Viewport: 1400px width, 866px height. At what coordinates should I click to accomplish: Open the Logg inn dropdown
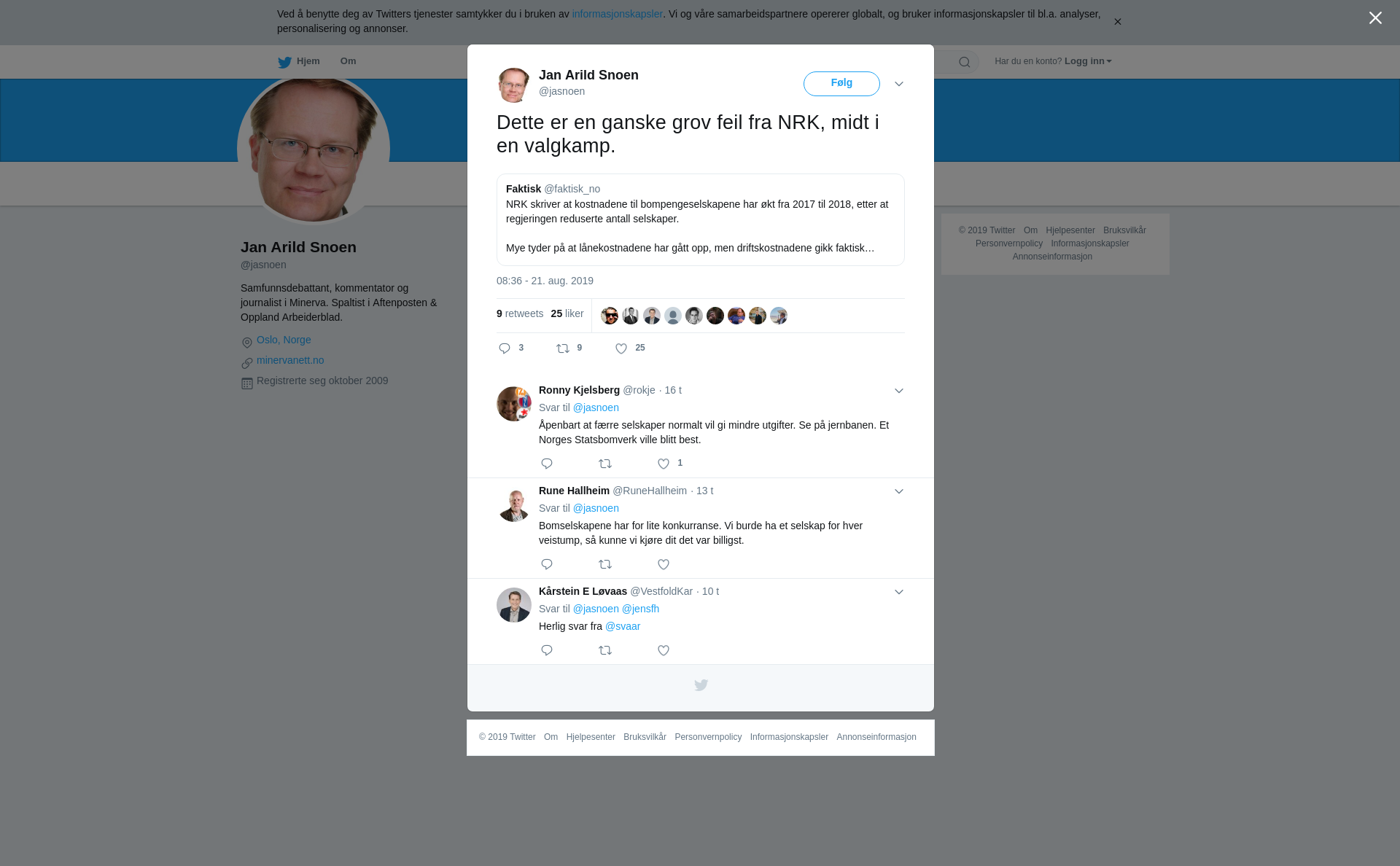pyautogui.click(x=1088, y=61)
